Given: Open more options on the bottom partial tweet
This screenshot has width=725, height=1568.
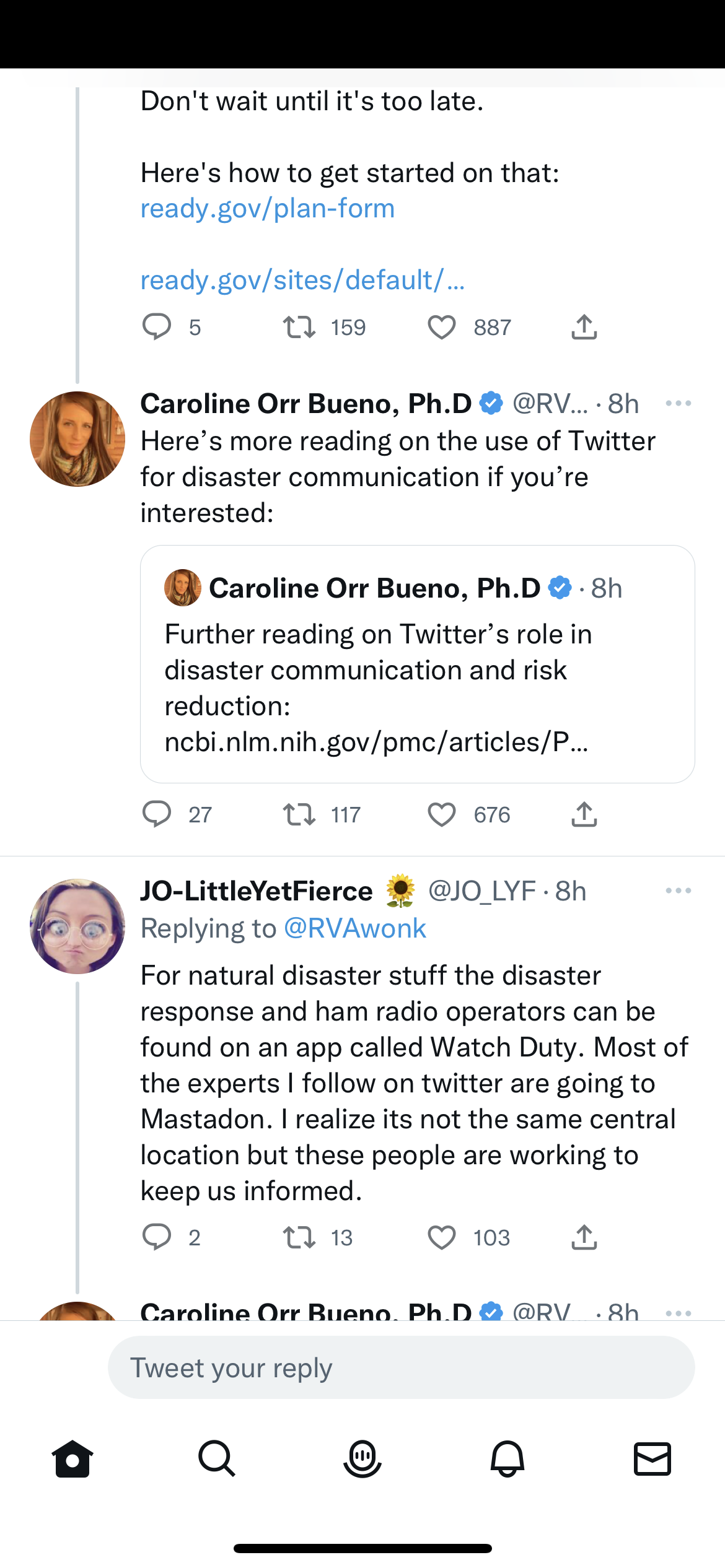Looking at the screenshot, I should 678,1312.
